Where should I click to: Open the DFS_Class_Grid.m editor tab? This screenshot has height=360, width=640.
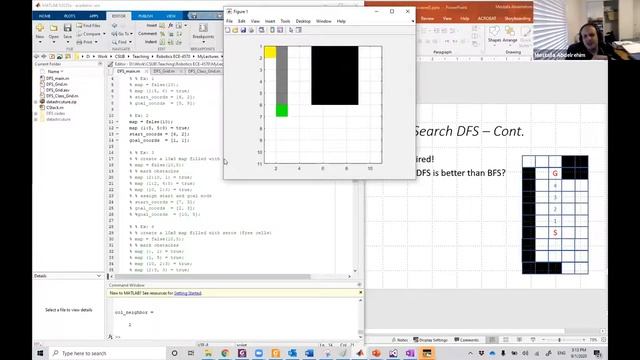[x=204, y=71]
